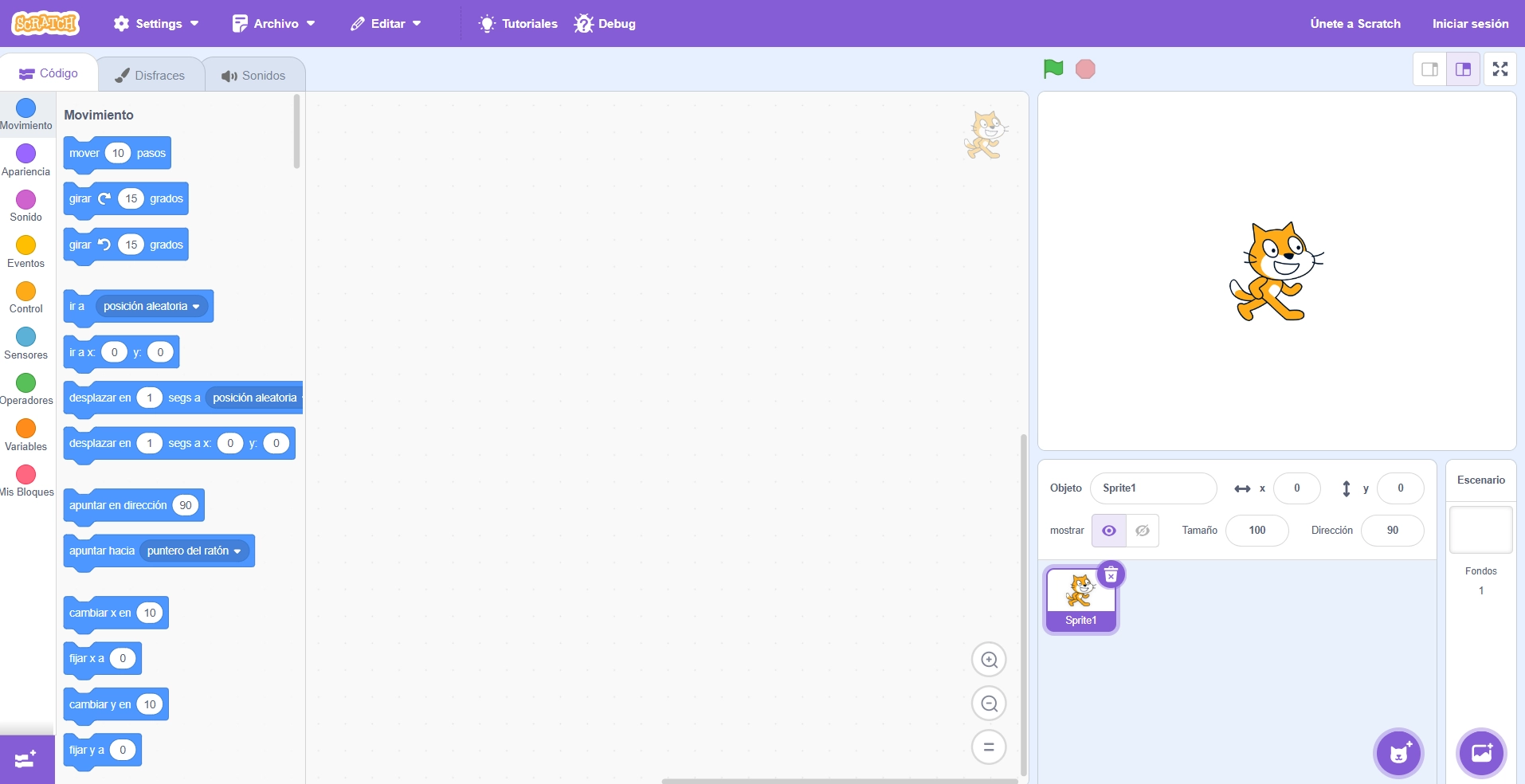Enter fullscreen stage mode
The image size is (1525, 784).
[x=1500, y=69]
